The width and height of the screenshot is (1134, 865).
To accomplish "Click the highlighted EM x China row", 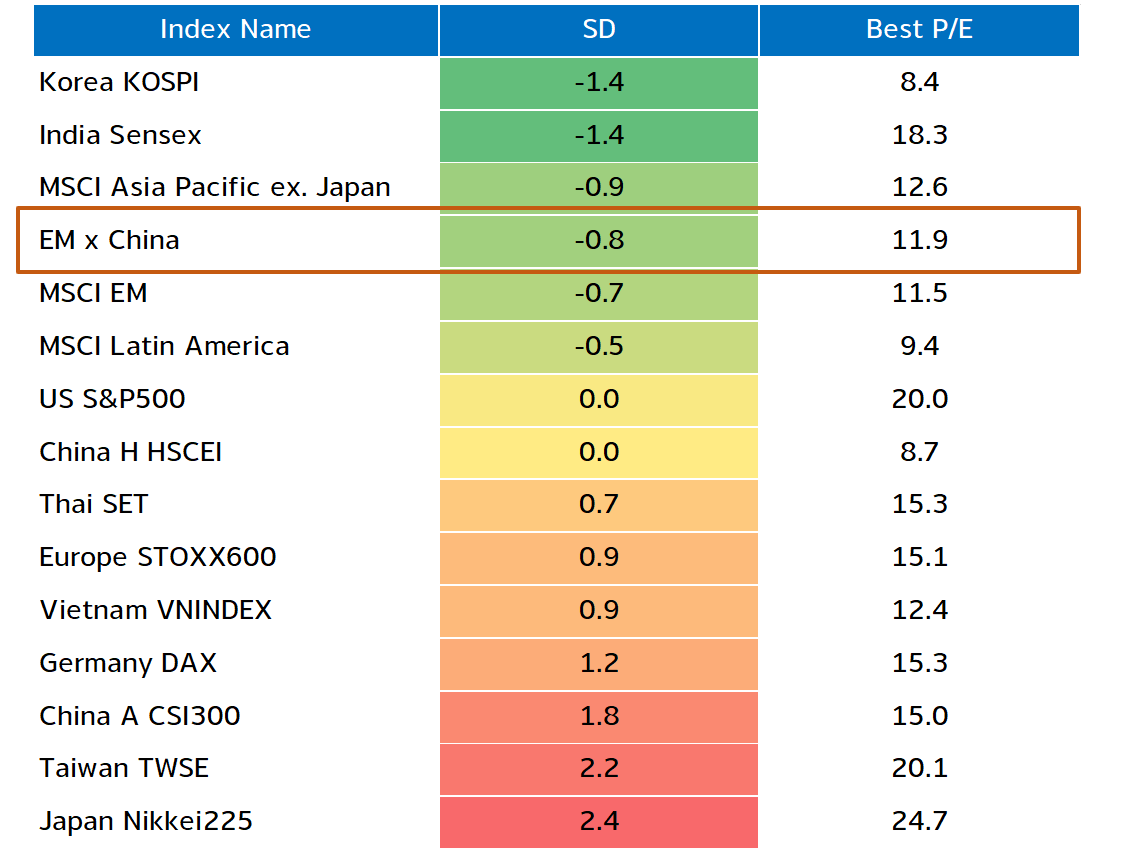I will coord(548,240).
